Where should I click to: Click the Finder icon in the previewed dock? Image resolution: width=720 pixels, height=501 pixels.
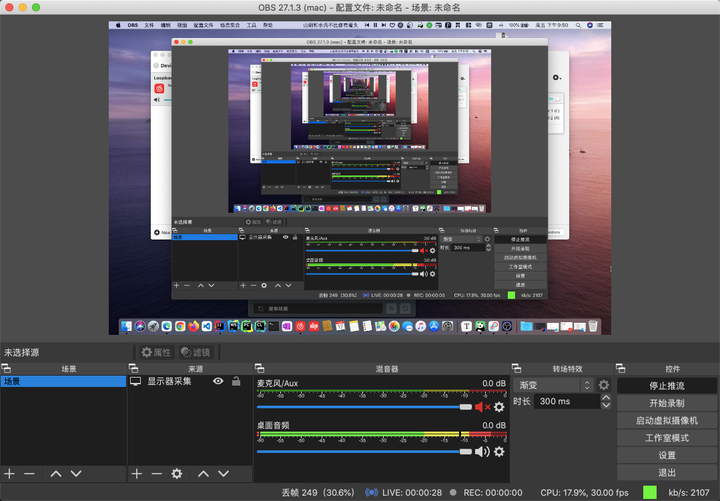(x=126, y=326)
